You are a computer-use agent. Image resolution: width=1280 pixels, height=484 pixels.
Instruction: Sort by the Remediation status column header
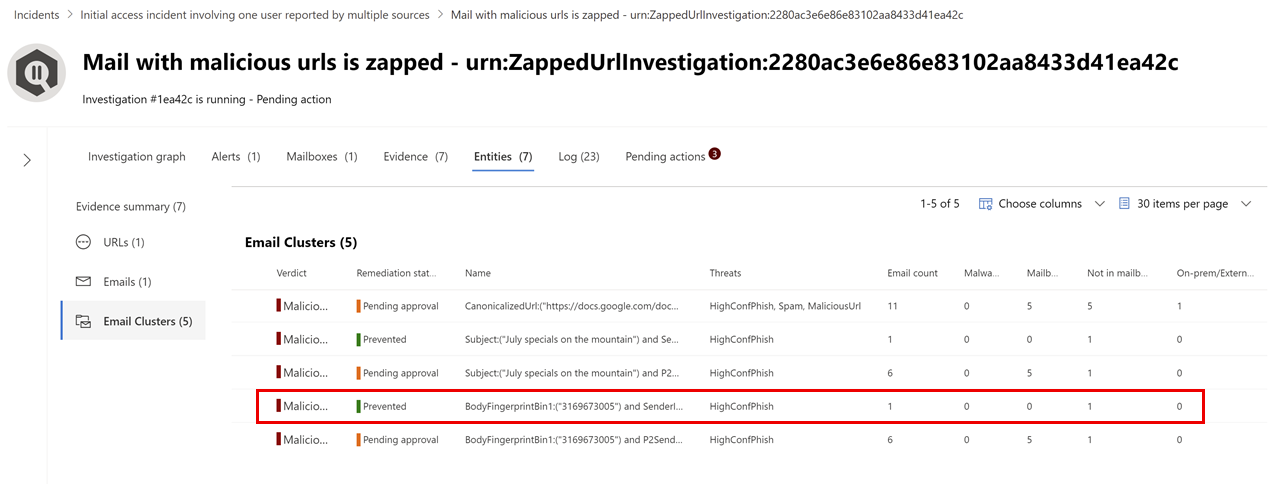397,273
